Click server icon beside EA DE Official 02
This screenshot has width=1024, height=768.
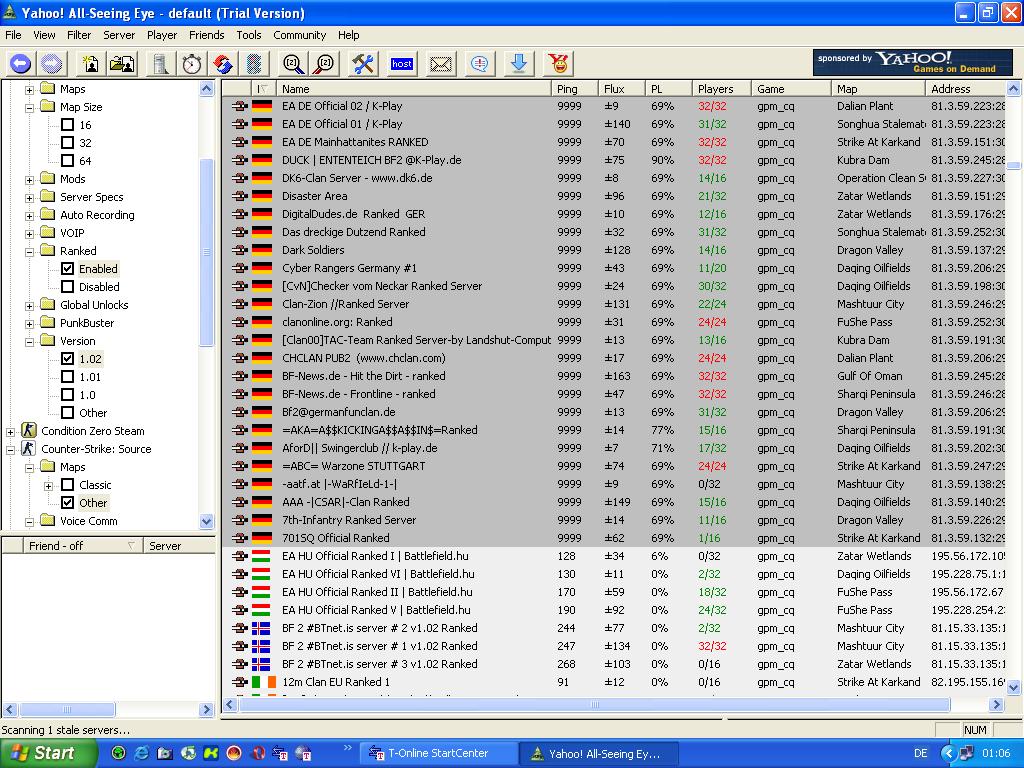(240, 106)
